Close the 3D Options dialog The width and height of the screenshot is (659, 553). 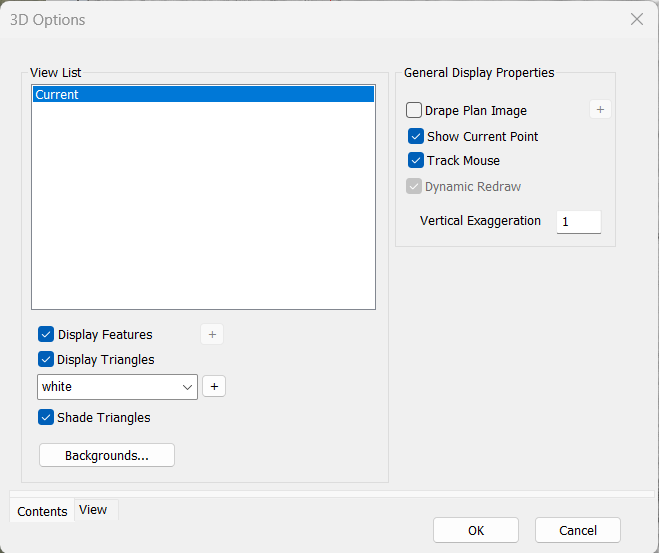(637, 19)
